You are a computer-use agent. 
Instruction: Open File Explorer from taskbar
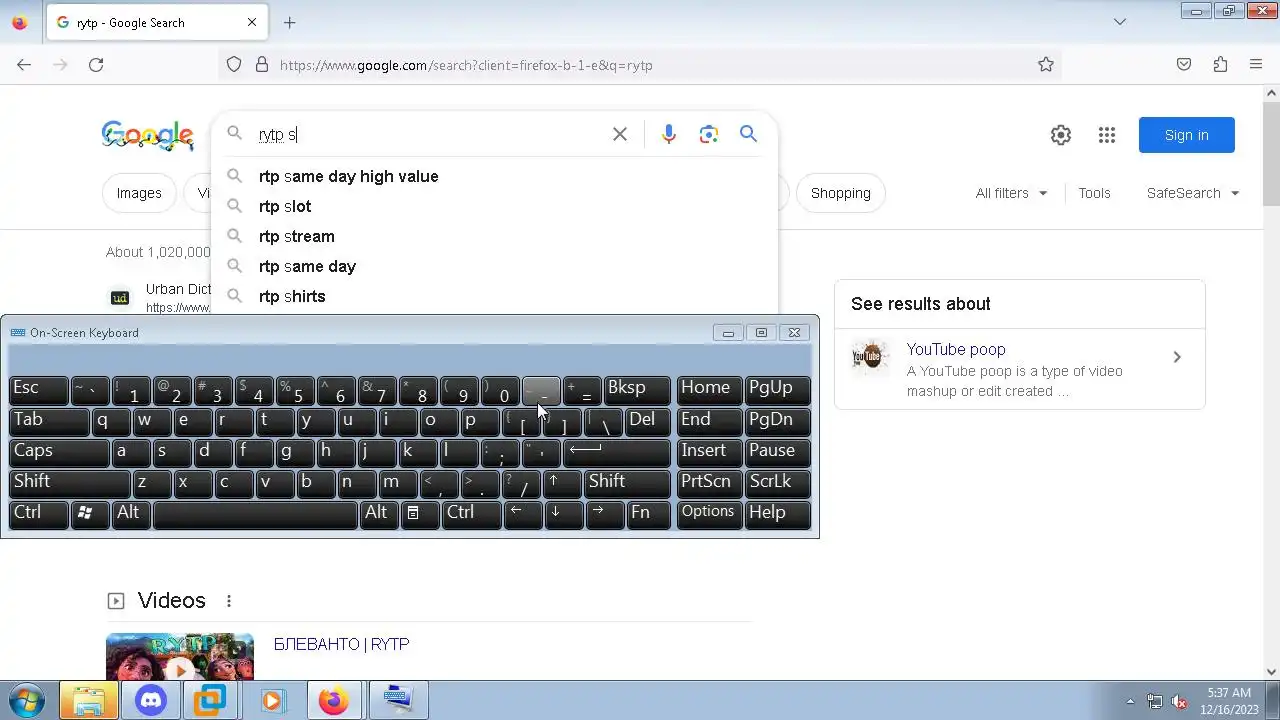tap(88, 701)
